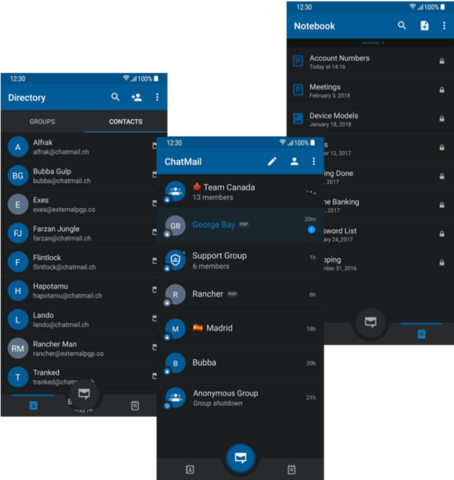Tap the blue chat button at bottom center
The width and height of the screenshot is (454, 480).
pyautogui.click(x=240, y=458)
